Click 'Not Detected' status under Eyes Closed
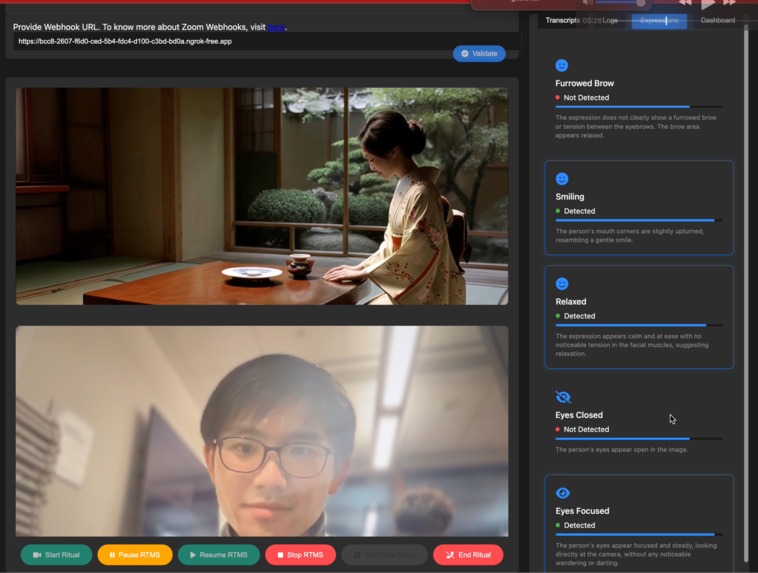The width and height of the screenshot is (758, 573). 586,429
